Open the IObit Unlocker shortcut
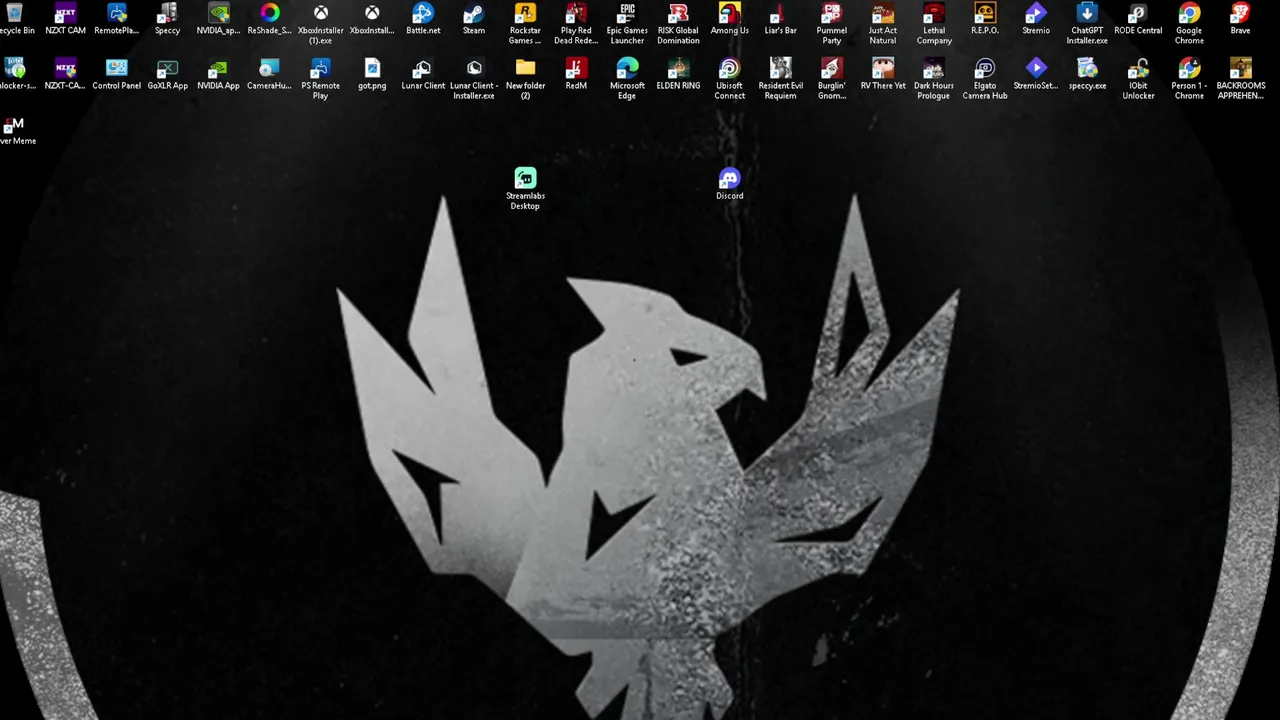The width and height of the screenshot is (1280, 720). point(1138,68)
